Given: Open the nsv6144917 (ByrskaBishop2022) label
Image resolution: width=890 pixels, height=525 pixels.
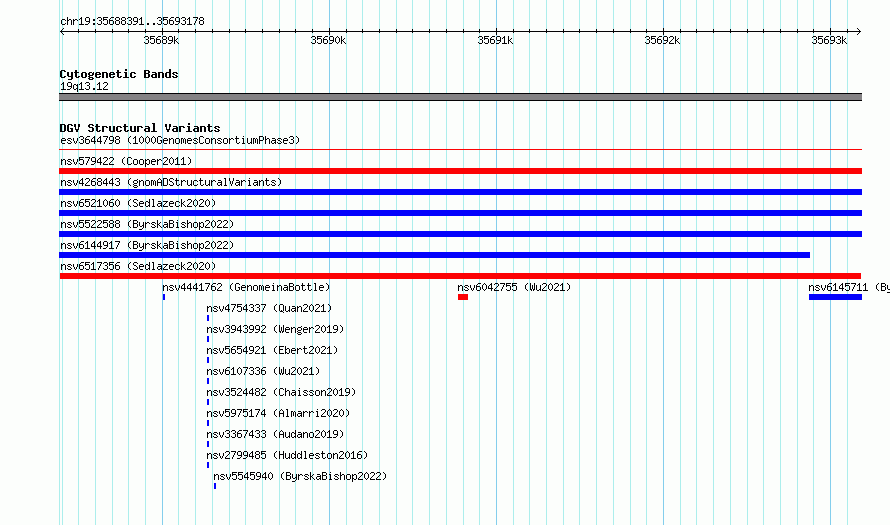Looking at the screenshot, I should click(x=147, y=245).
